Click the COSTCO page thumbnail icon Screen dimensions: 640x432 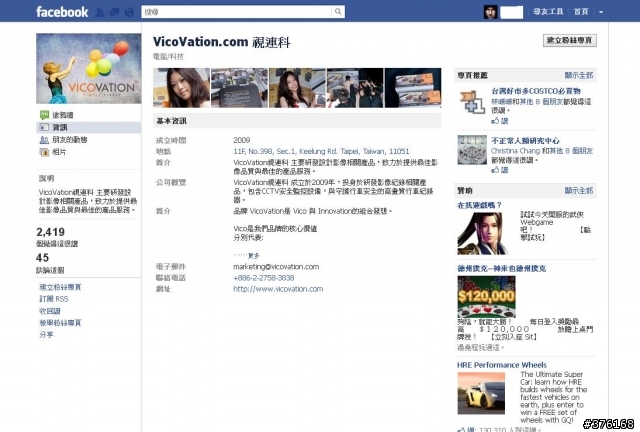pos(472,102)
